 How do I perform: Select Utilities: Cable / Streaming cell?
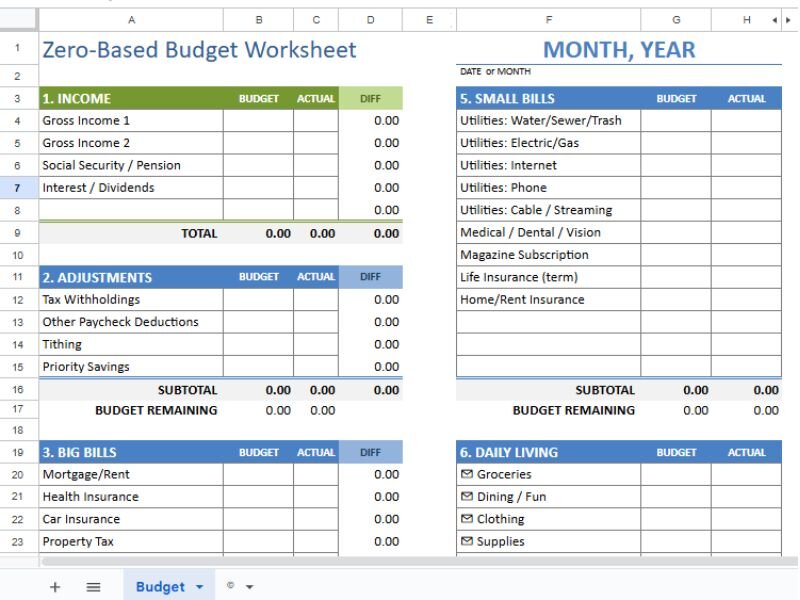548,210
